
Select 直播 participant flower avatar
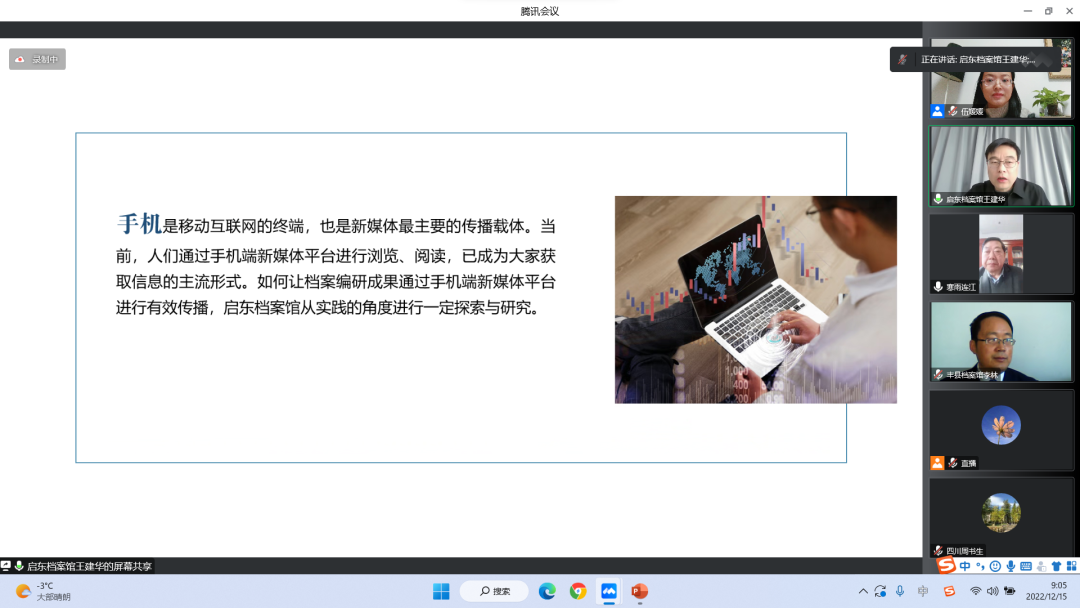tap(1001, 425)
